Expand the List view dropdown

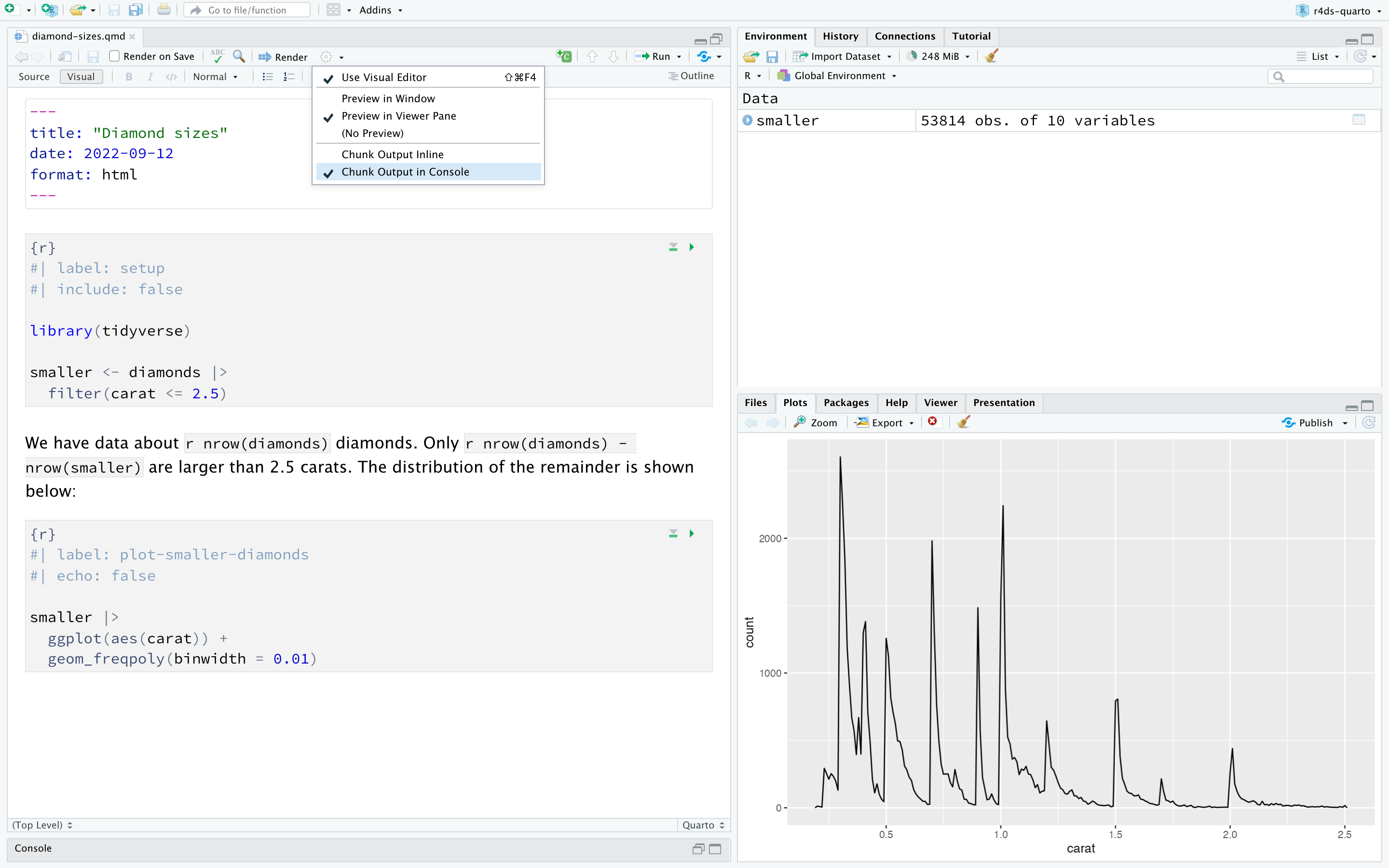(1337, 56)
